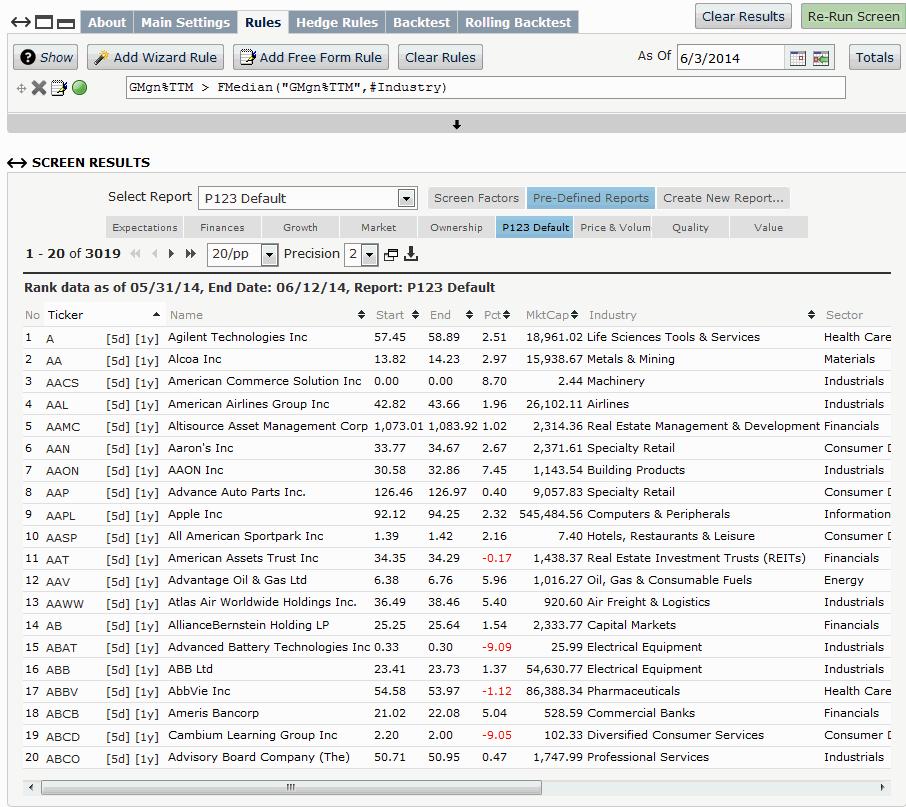Open the As Of calendar picker icon
Screen dimensions: 906x807
click(797, 58)
